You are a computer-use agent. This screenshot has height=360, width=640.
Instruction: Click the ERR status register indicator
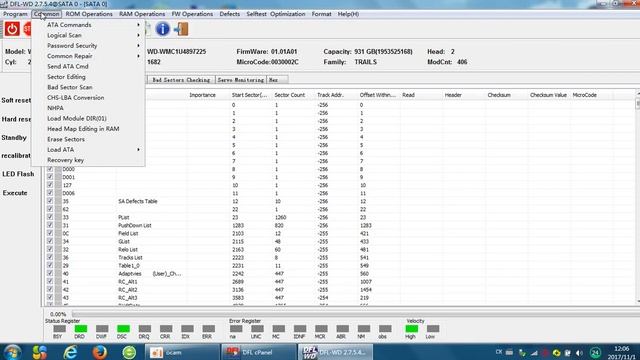(208, 329)
